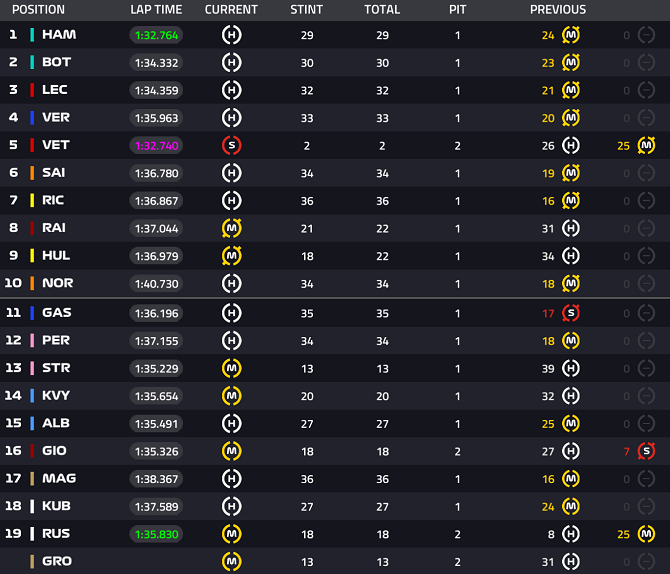Click Russell's green 1:35.830 lap time
The image size is (670, 574).
156,534
